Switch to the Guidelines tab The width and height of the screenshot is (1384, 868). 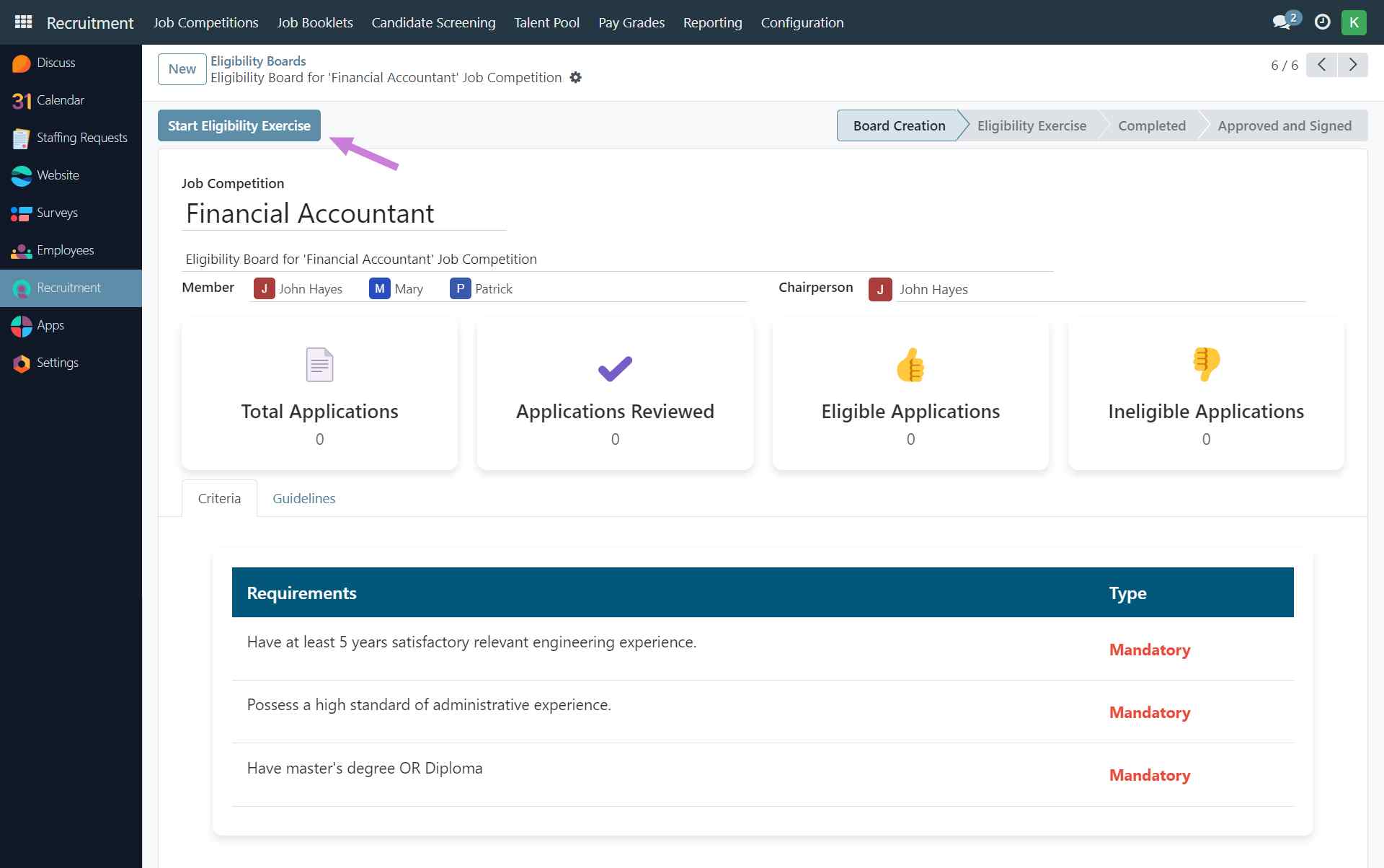(304, 498)
